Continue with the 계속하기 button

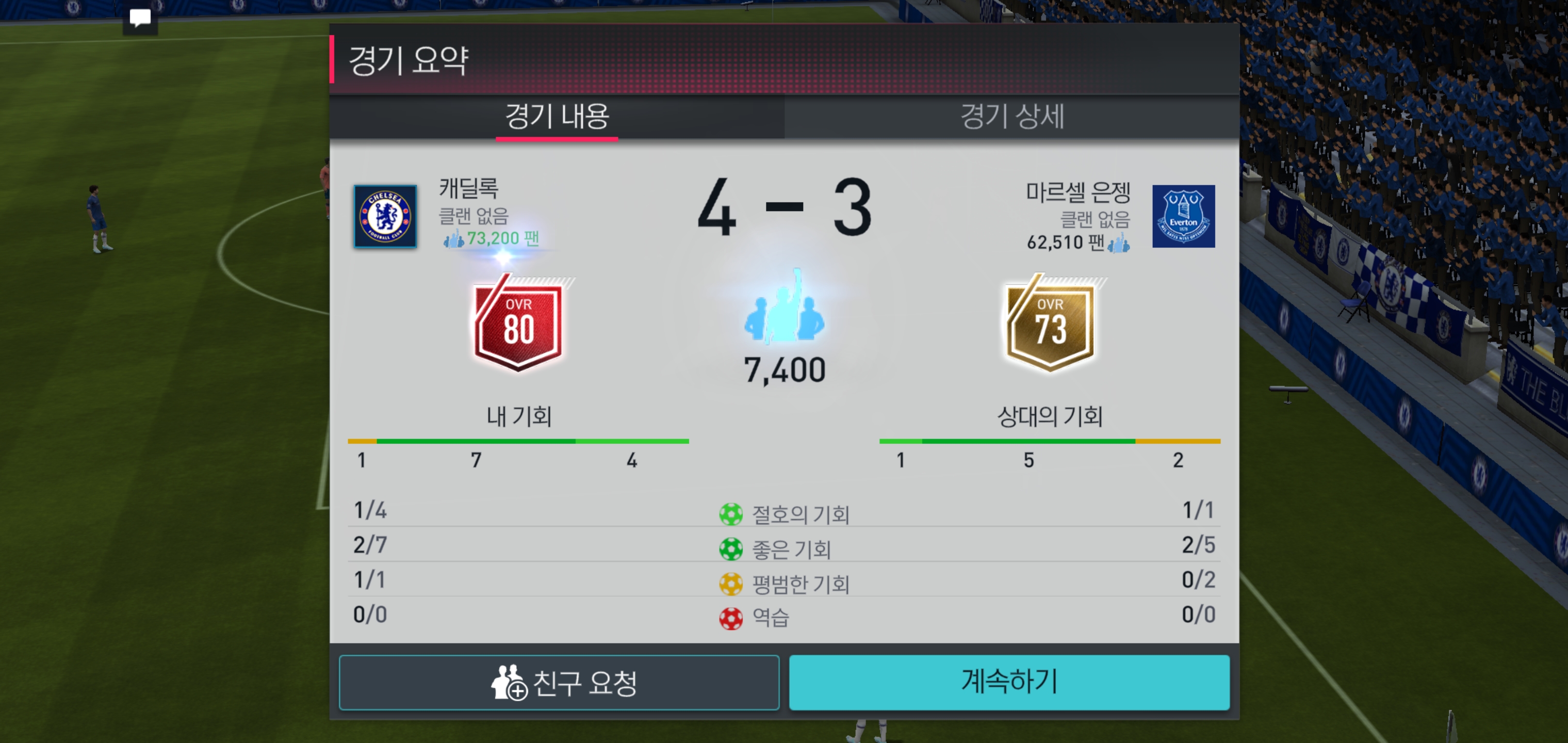click(x=1009, y=682)
